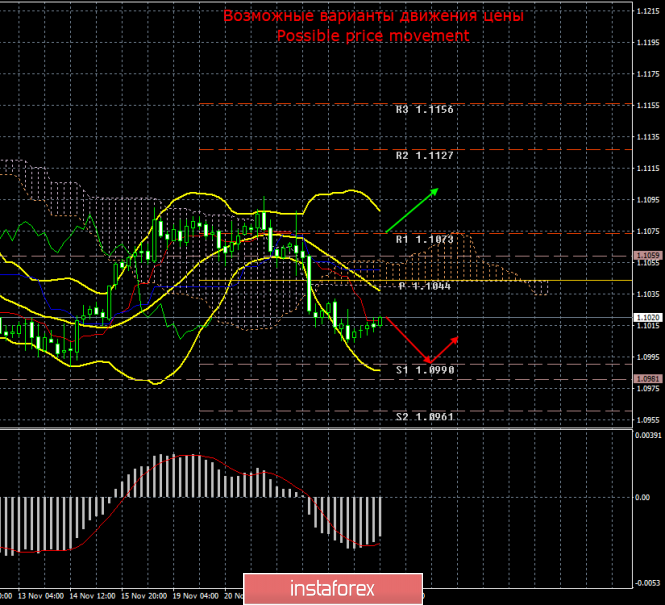This screenshot has height=605, width=665.
Task: Click the Russian chart title text
Action: (372, 16)
